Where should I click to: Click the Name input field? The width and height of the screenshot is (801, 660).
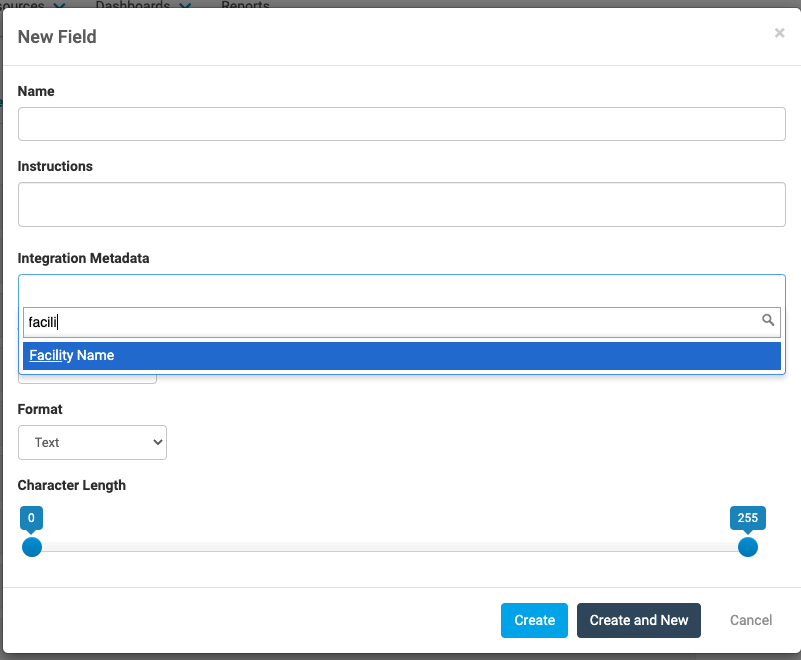[x=402, y=124]
